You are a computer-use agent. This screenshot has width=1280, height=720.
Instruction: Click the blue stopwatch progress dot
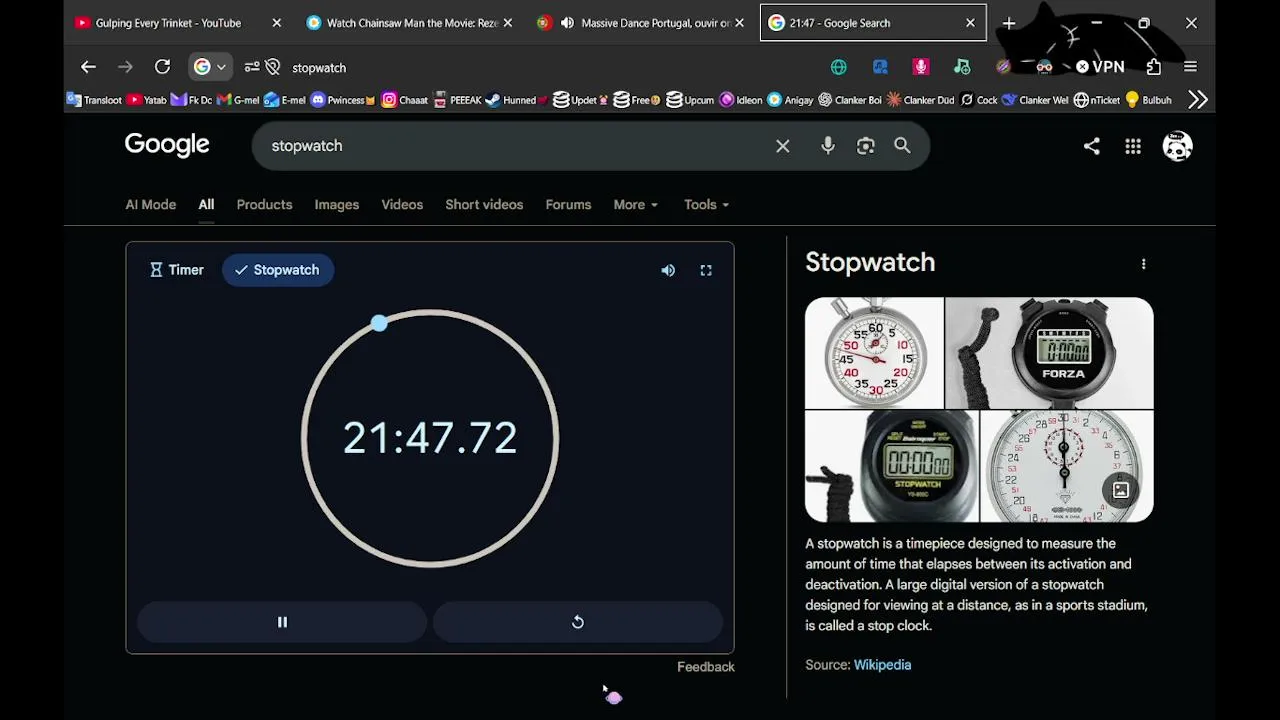[379, 323]
